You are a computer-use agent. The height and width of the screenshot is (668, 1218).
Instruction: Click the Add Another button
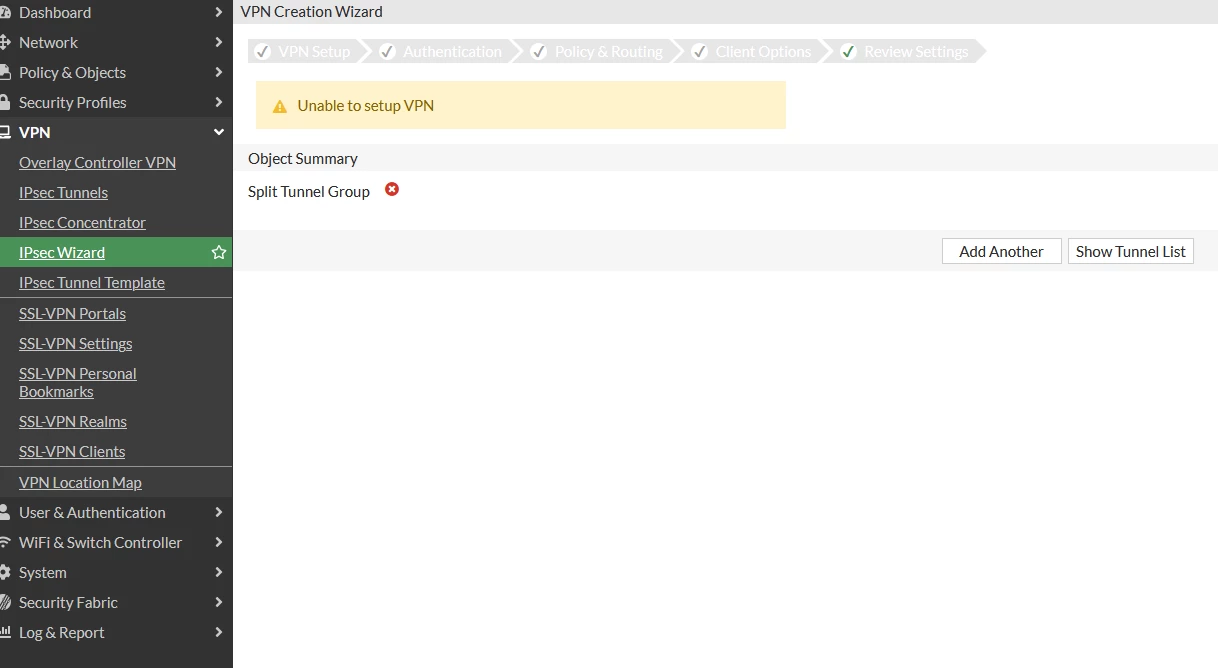coord(1001,252)
